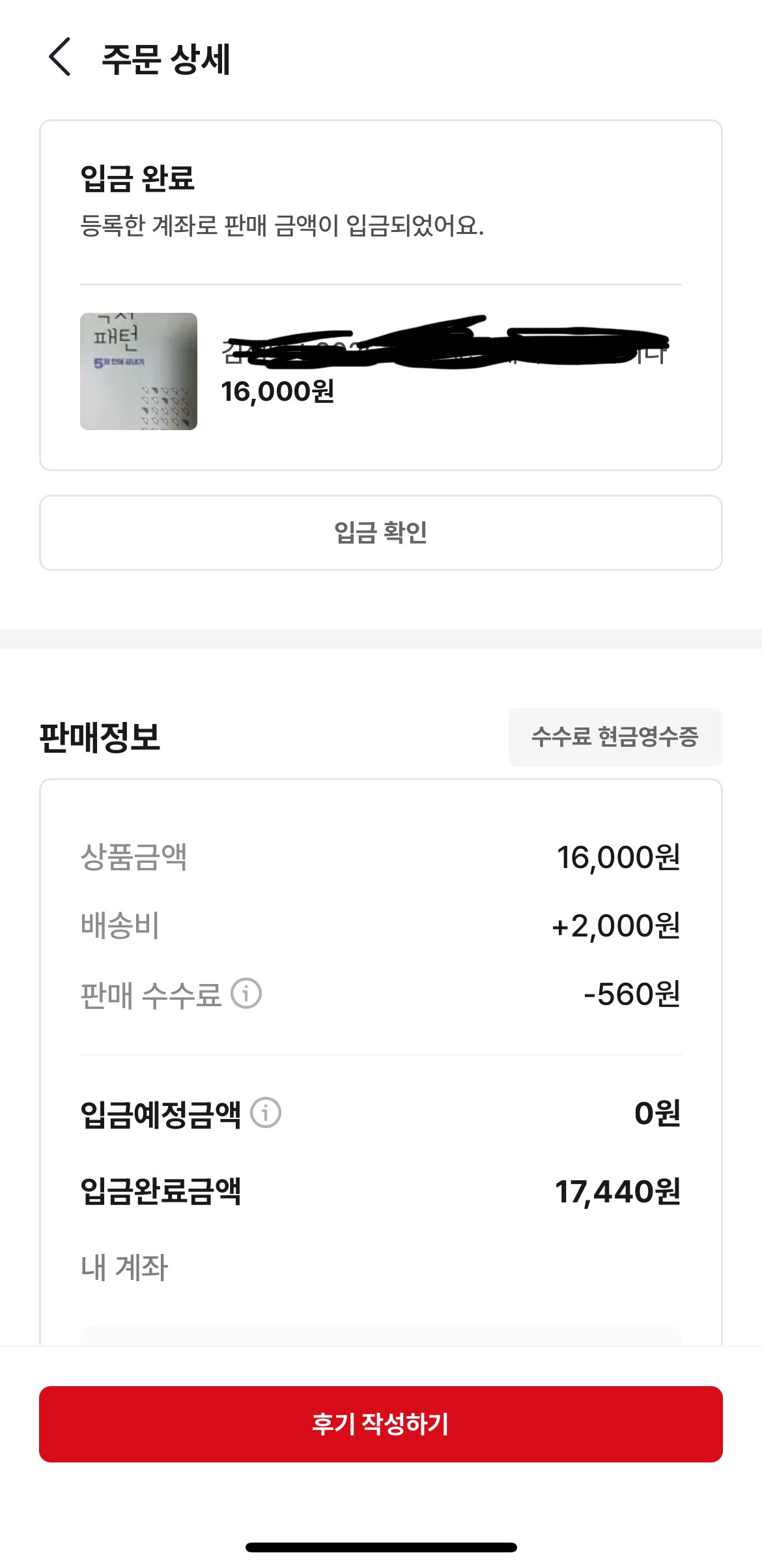Tap the 16,000원 price under product title
Viewport: 762px width, 1568px height.
coord(277,392)
